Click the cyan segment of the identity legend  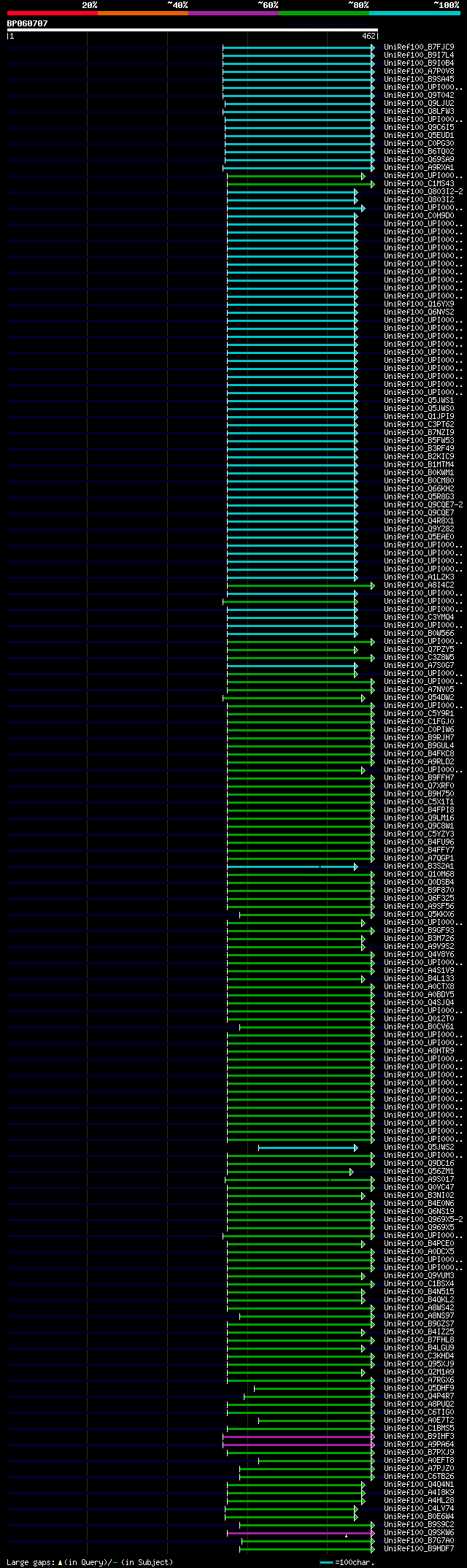click(414, 13)
